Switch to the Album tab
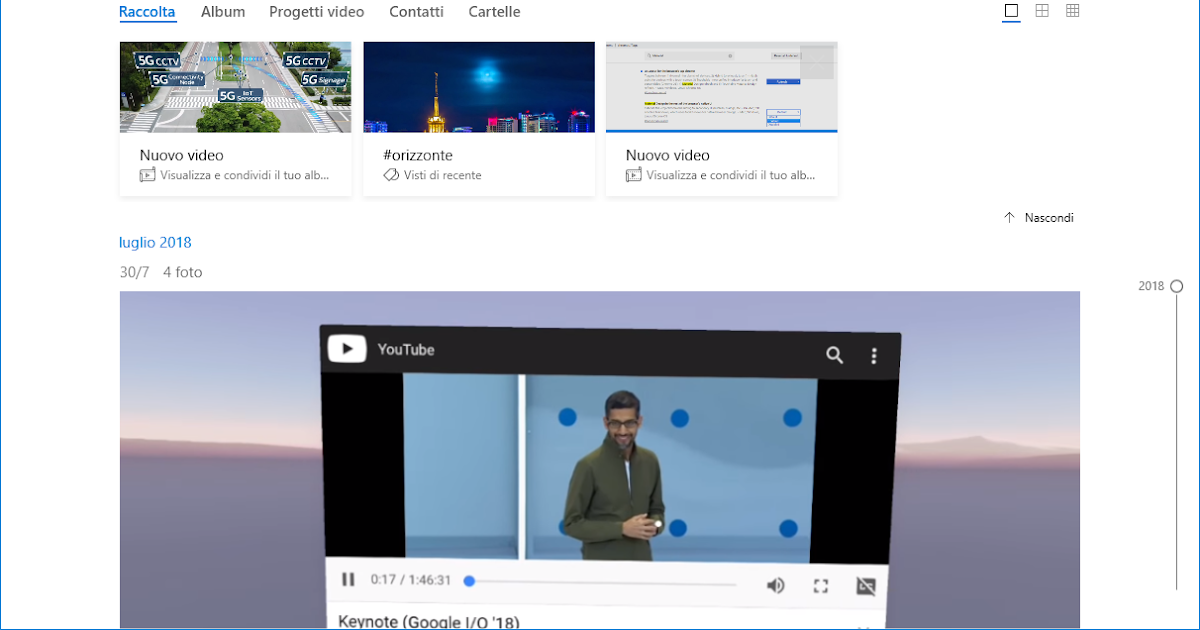This screenshot has width=1200, height=630. 222,11
